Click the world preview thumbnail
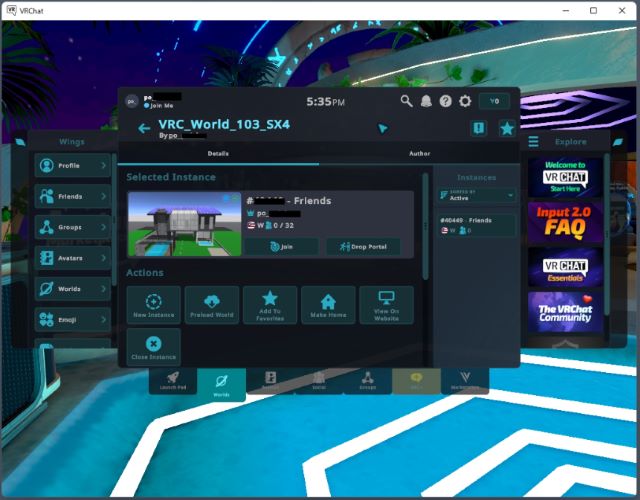The image size is (640, 500). [184, 224]
